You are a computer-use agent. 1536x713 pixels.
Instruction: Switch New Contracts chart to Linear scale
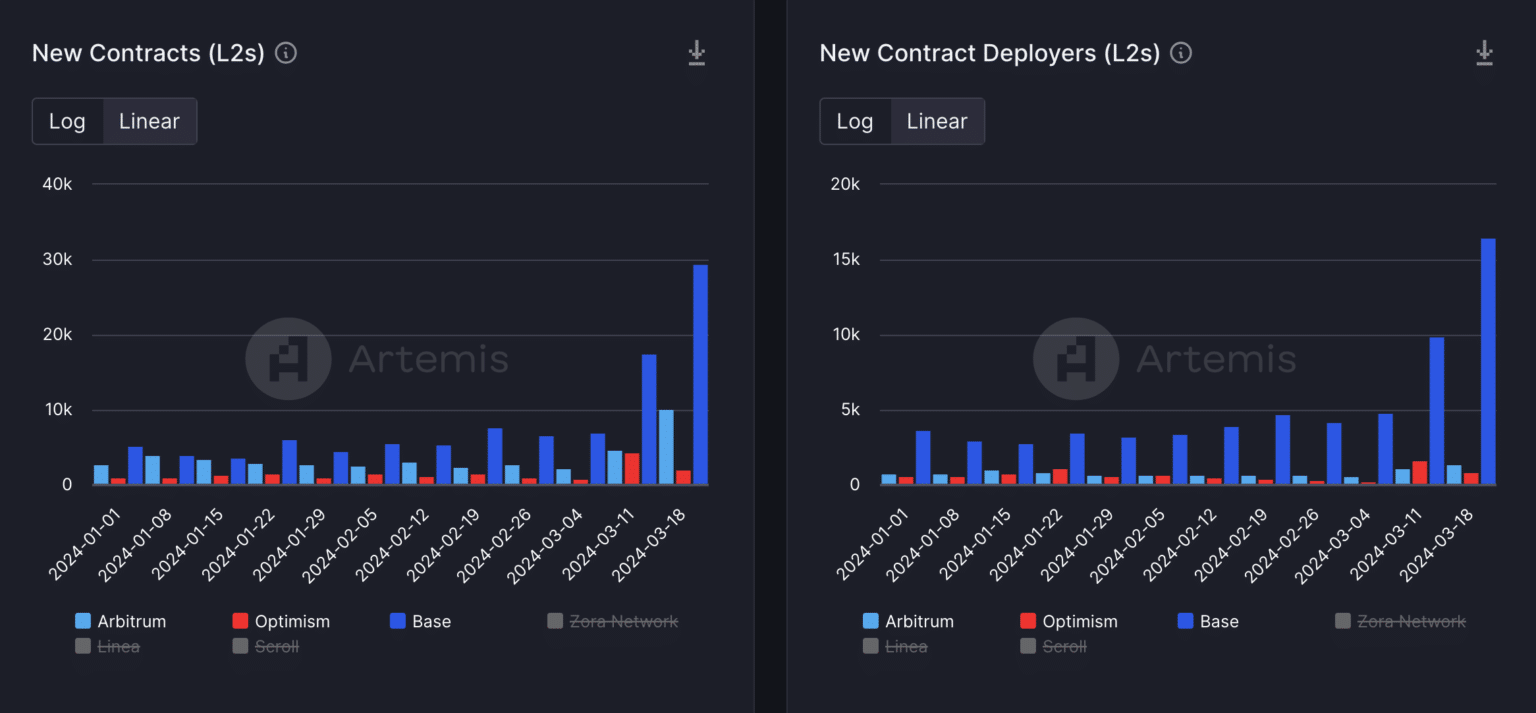pyautogui.click(x=149, y=121)
